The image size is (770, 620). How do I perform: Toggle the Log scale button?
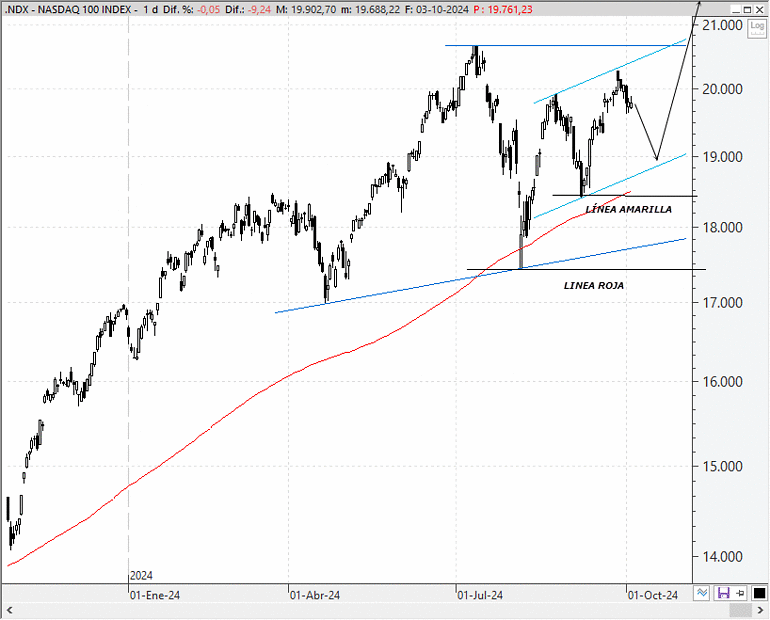[756, 28]
